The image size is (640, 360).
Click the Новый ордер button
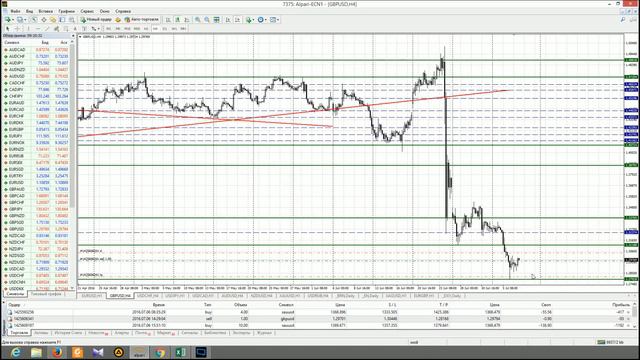point(96,20)
